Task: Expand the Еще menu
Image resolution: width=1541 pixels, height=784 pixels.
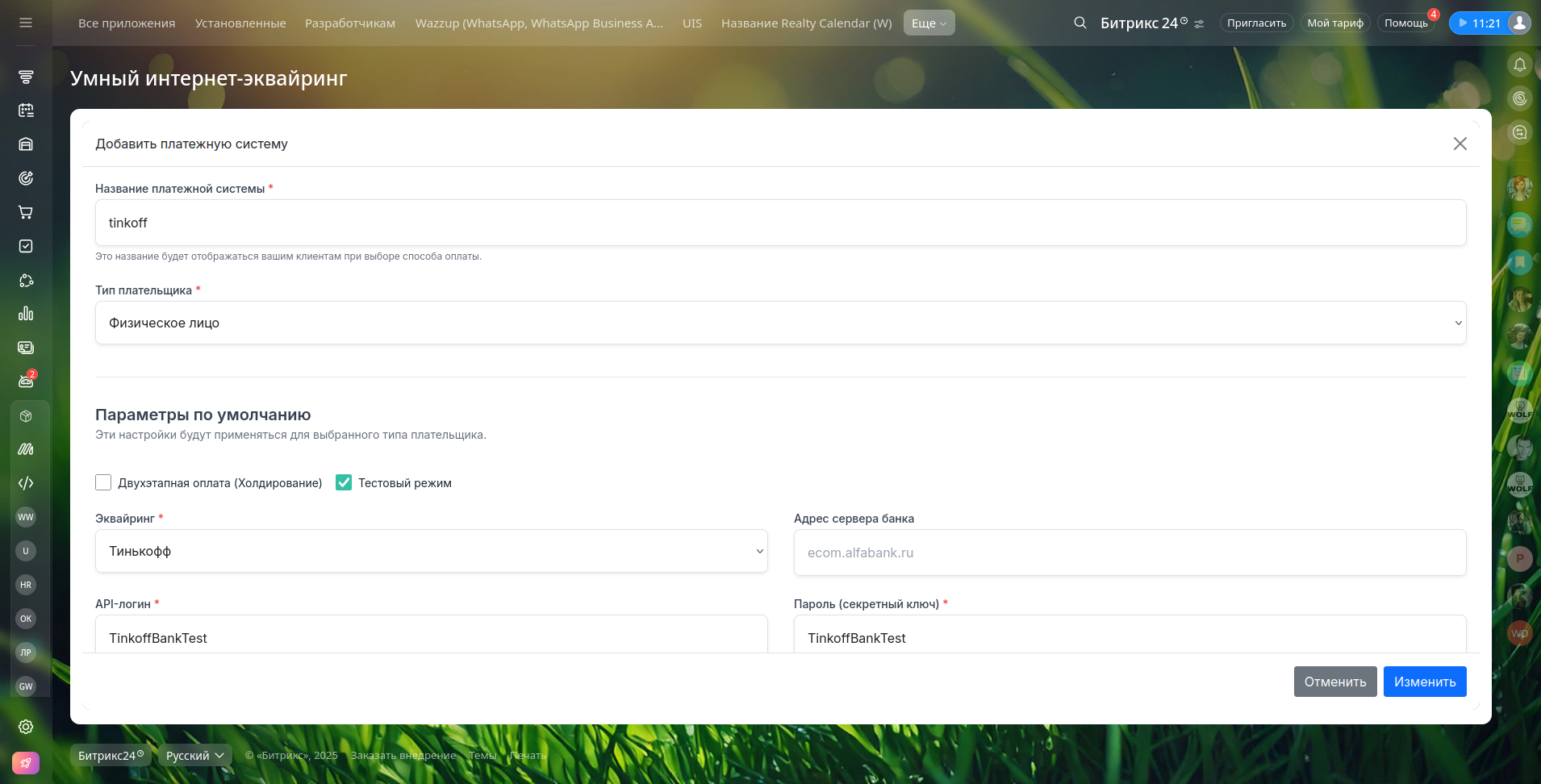Action: coord(929,23)
